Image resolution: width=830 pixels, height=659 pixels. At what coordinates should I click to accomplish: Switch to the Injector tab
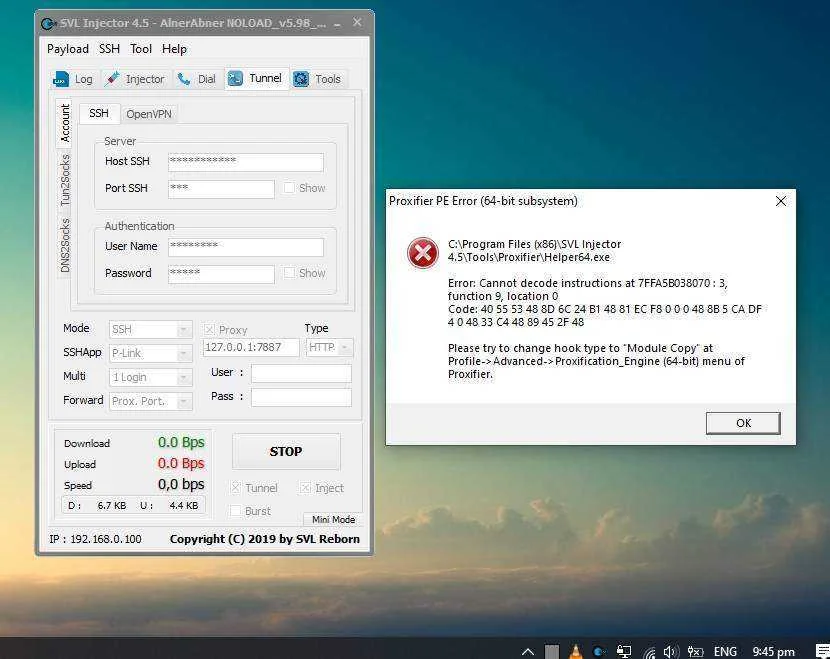[135, 79]
